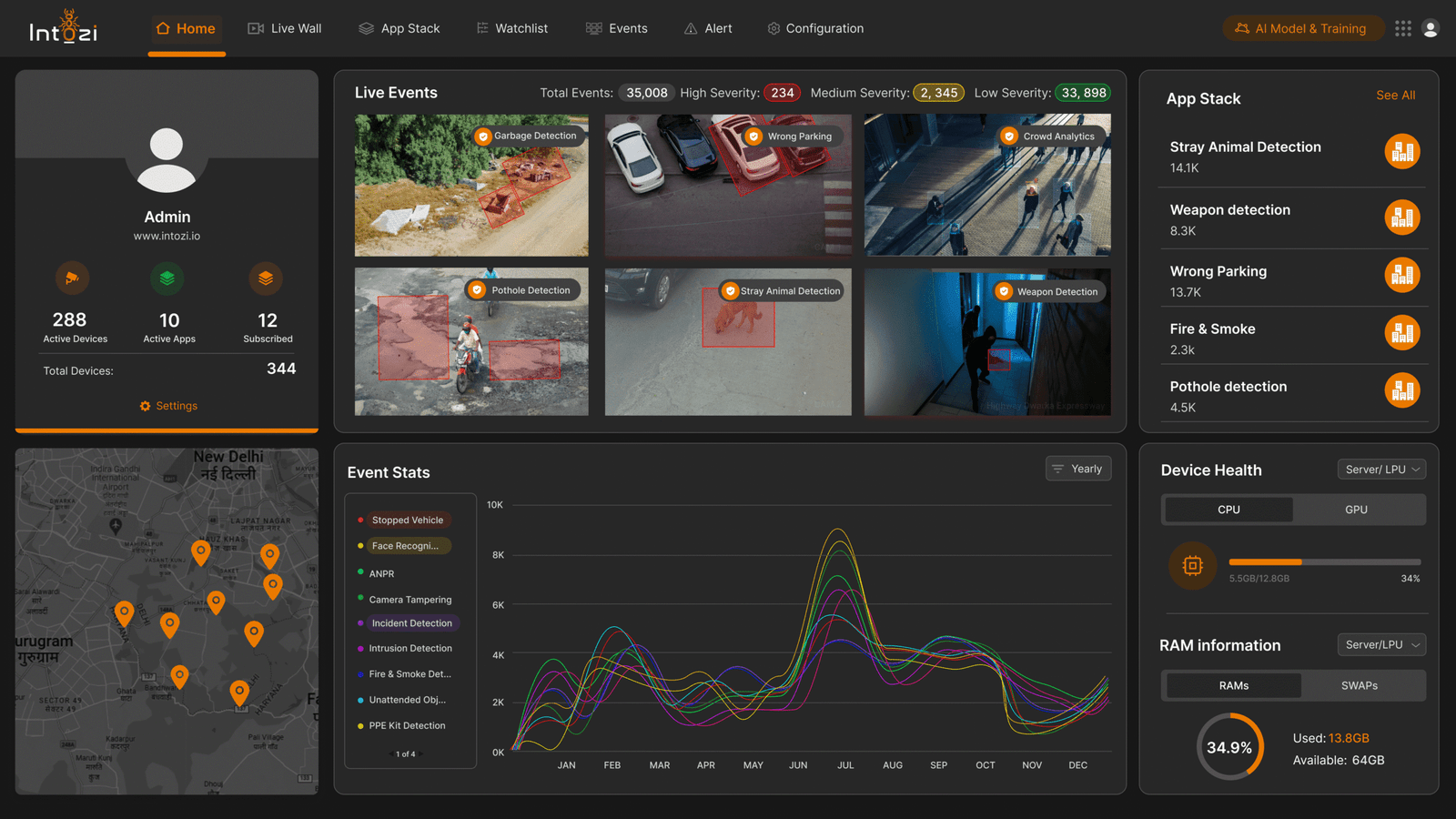Click the Subscribed stack icon
Screen dimensions: 1456x819
[266, 278]
